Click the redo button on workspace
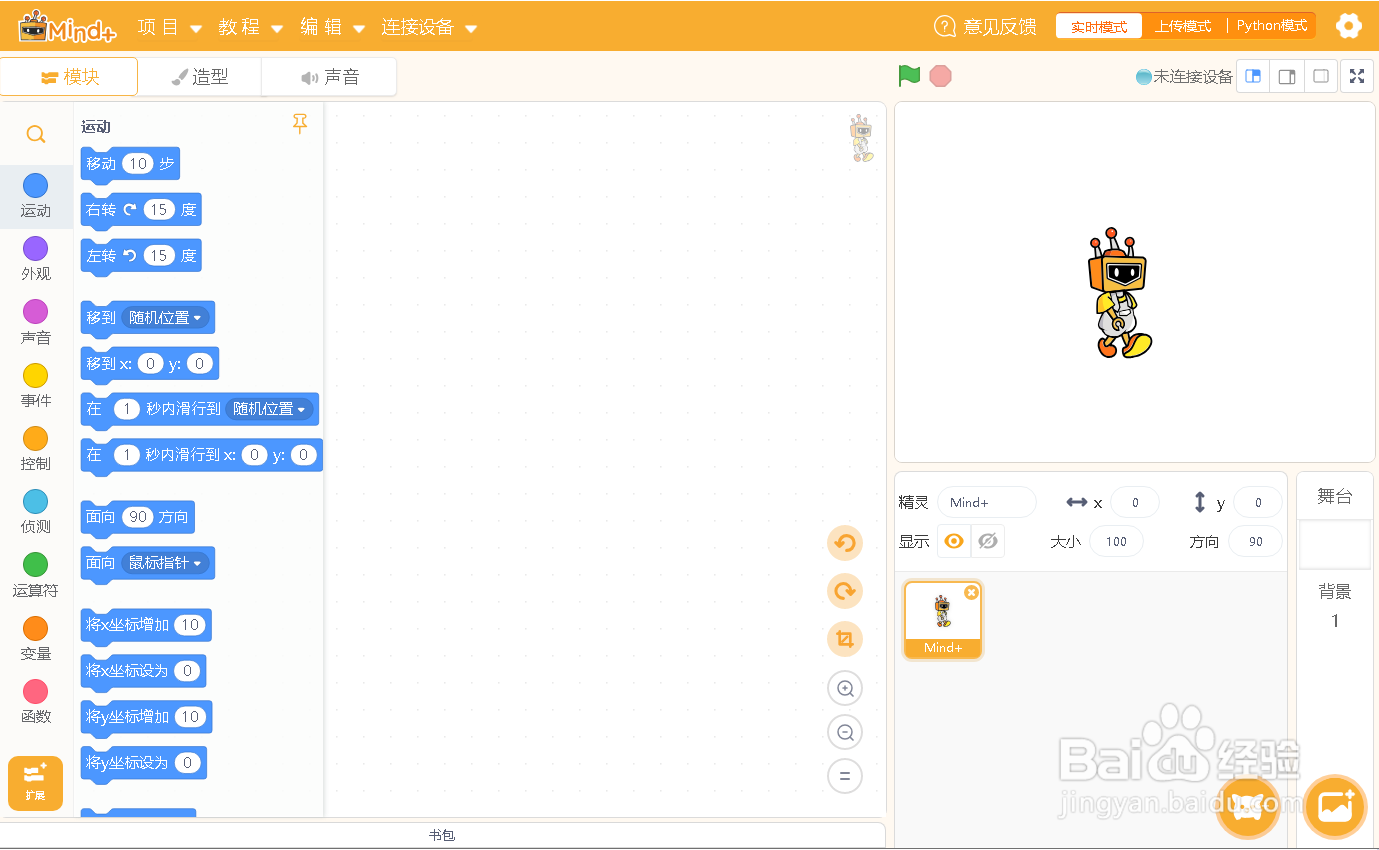1379x850 pixels. [x=845, y=591]
